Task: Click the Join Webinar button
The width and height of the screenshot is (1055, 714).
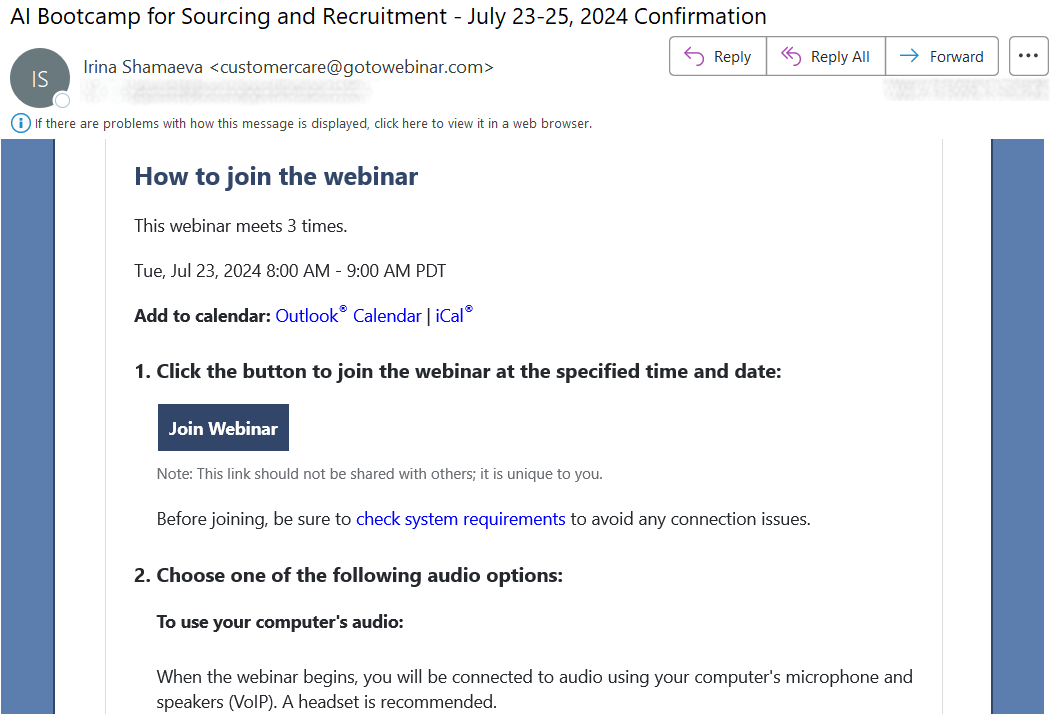Action: (223, 428)
